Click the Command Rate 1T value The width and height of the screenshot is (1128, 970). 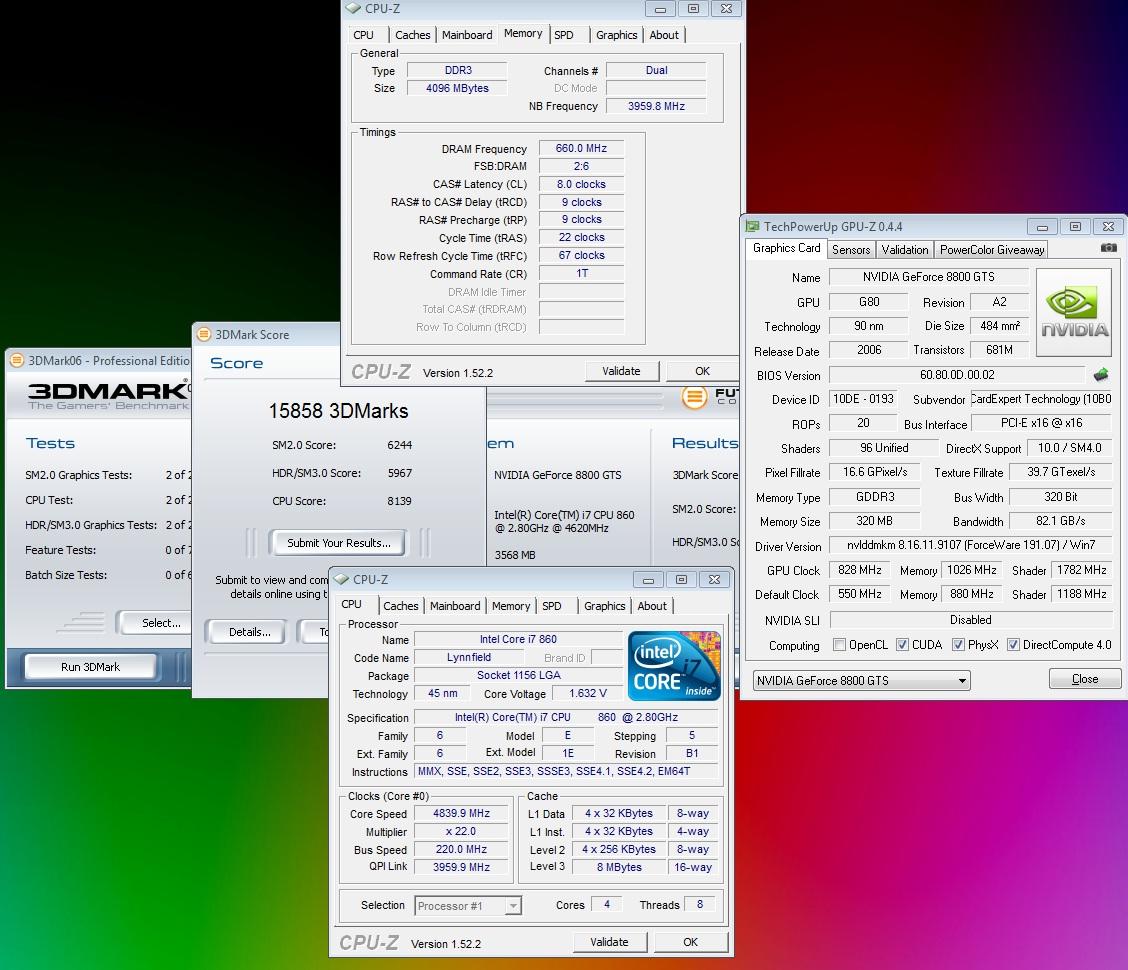[x=581, y=273]
